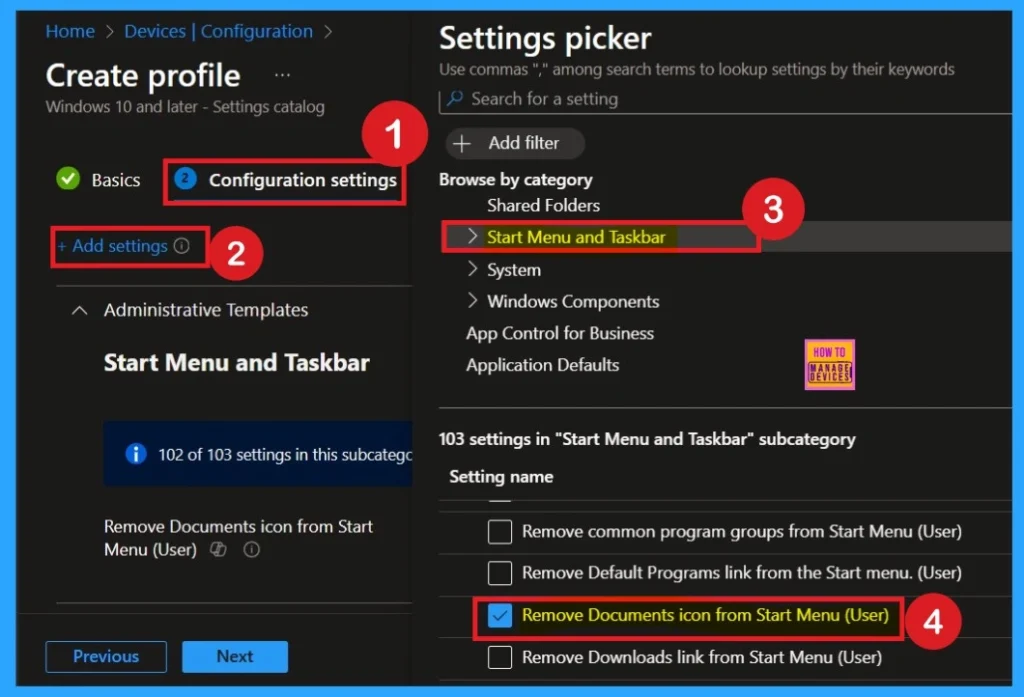Expand the System category

point(471,269)
